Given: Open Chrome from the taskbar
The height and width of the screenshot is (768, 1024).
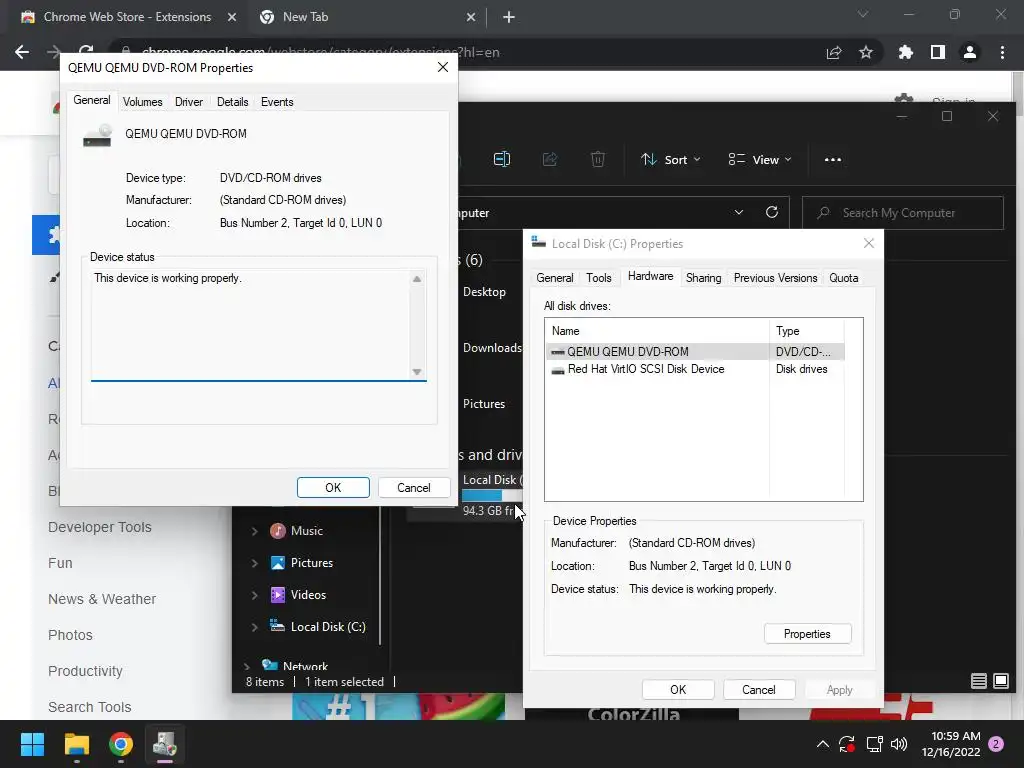Looking at the screenshot, I should [121, 744].
